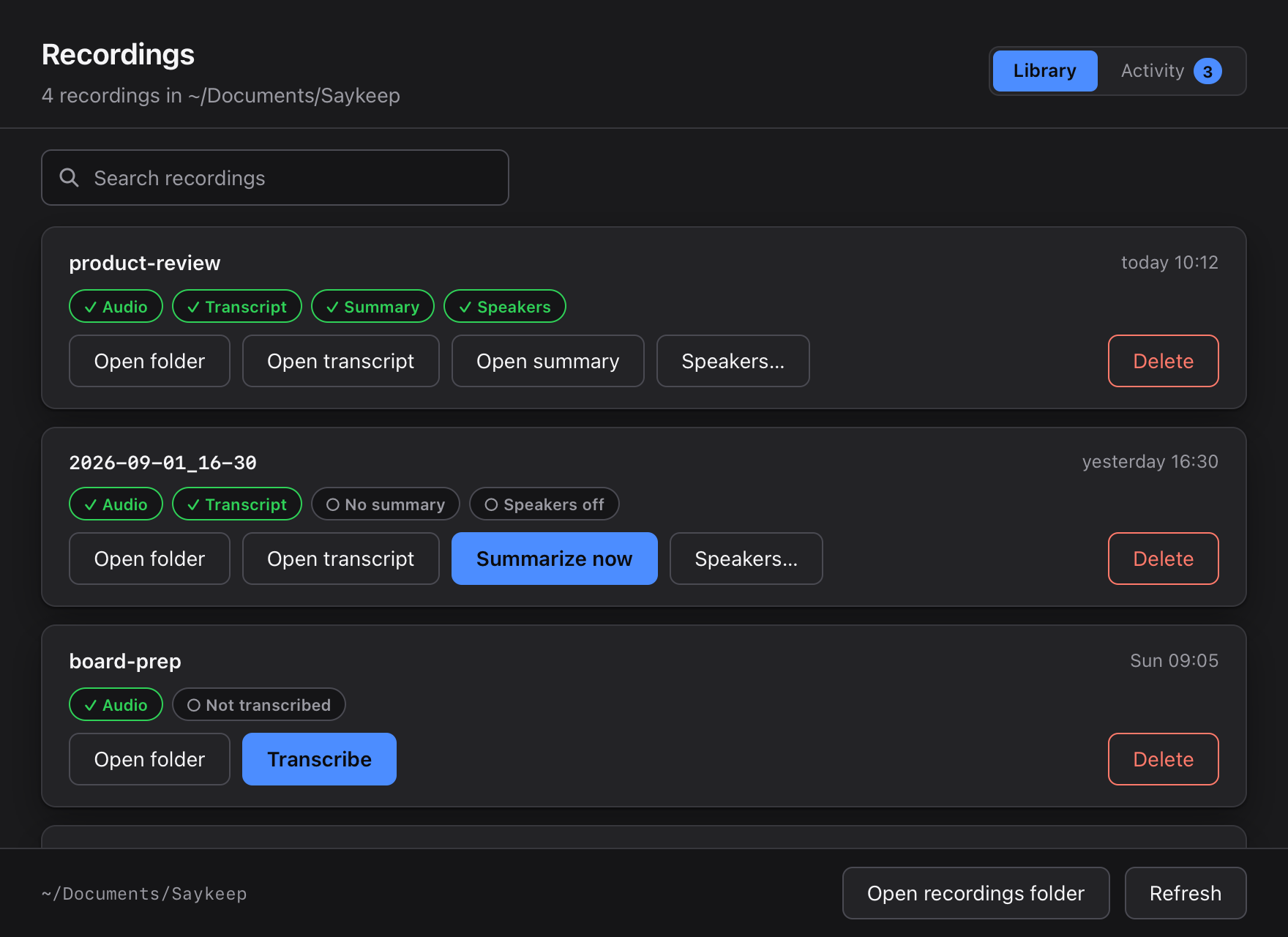
Task: Open transcript for product-review
Action: click(340, 361)
